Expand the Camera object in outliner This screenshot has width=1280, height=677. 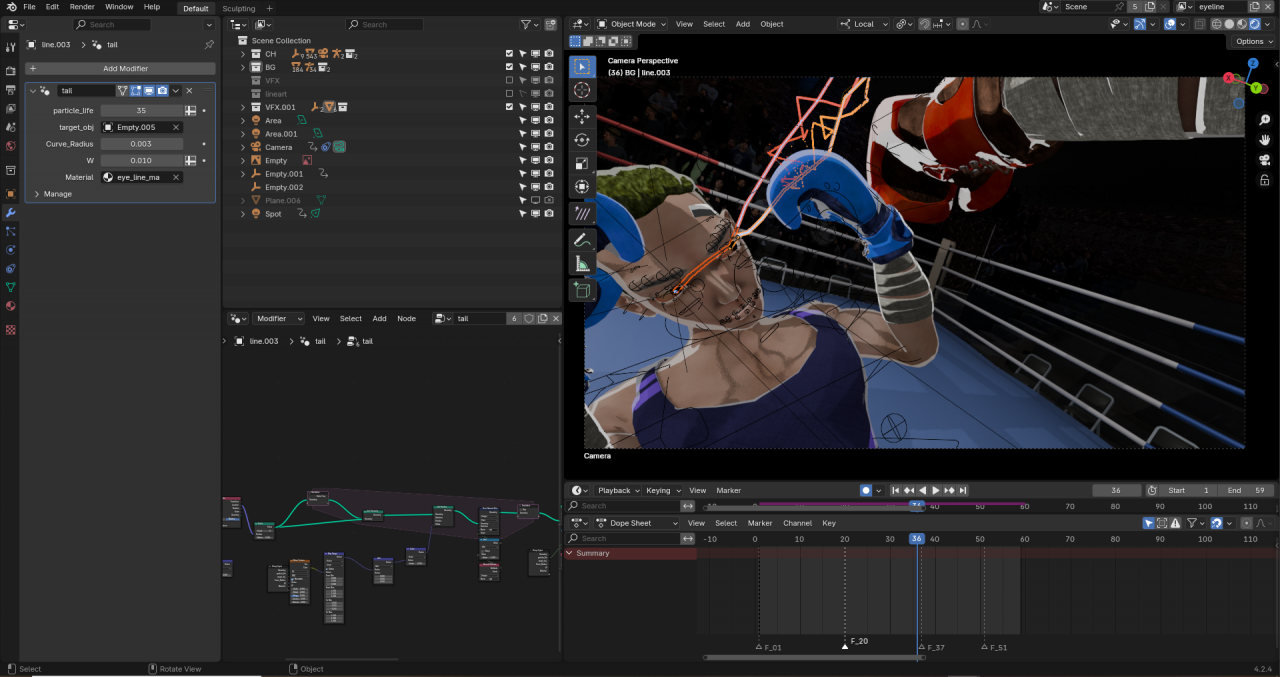tap(243, 147)
